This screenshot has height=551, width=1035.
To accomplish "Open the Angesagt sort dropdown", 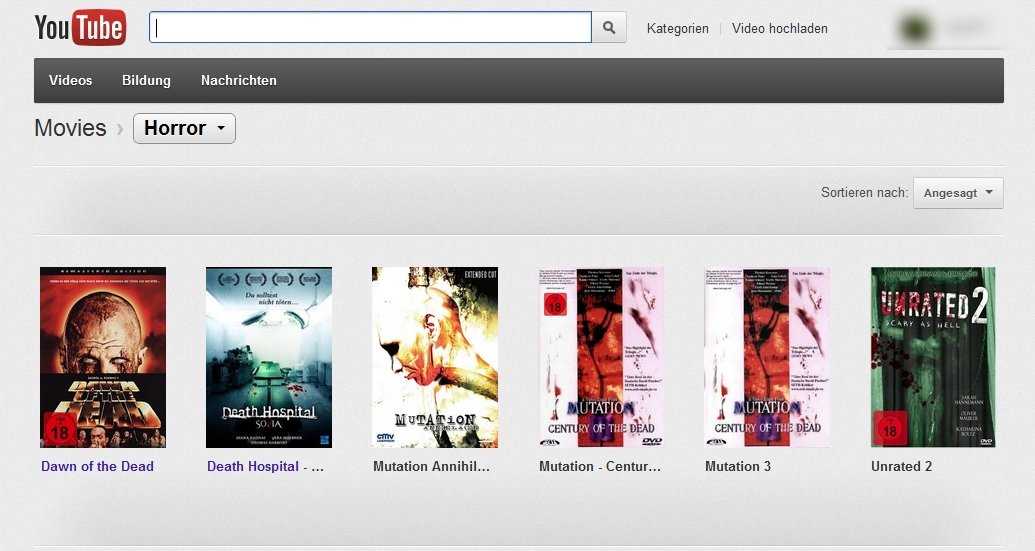I will 958,193.
